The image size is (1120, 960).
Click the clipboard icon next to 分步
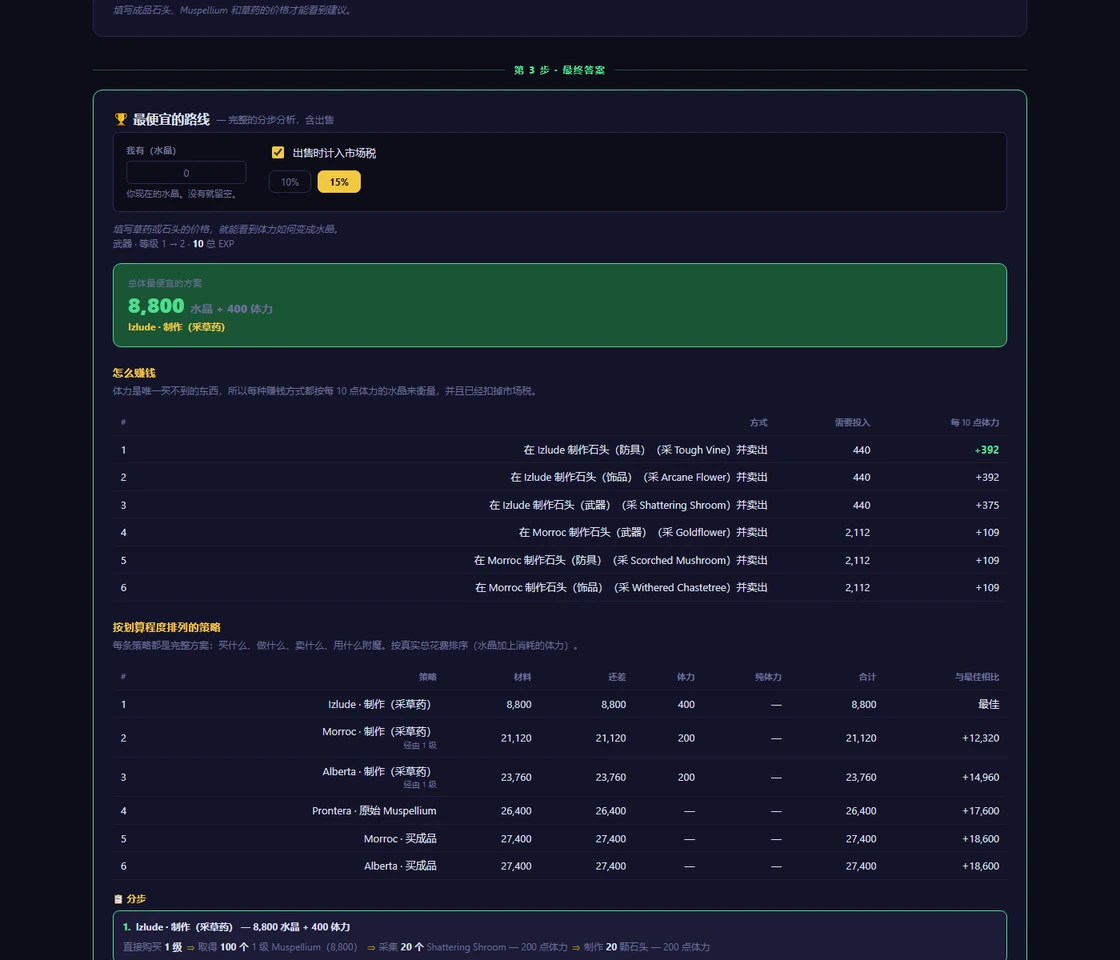click(x=118, y=899)
